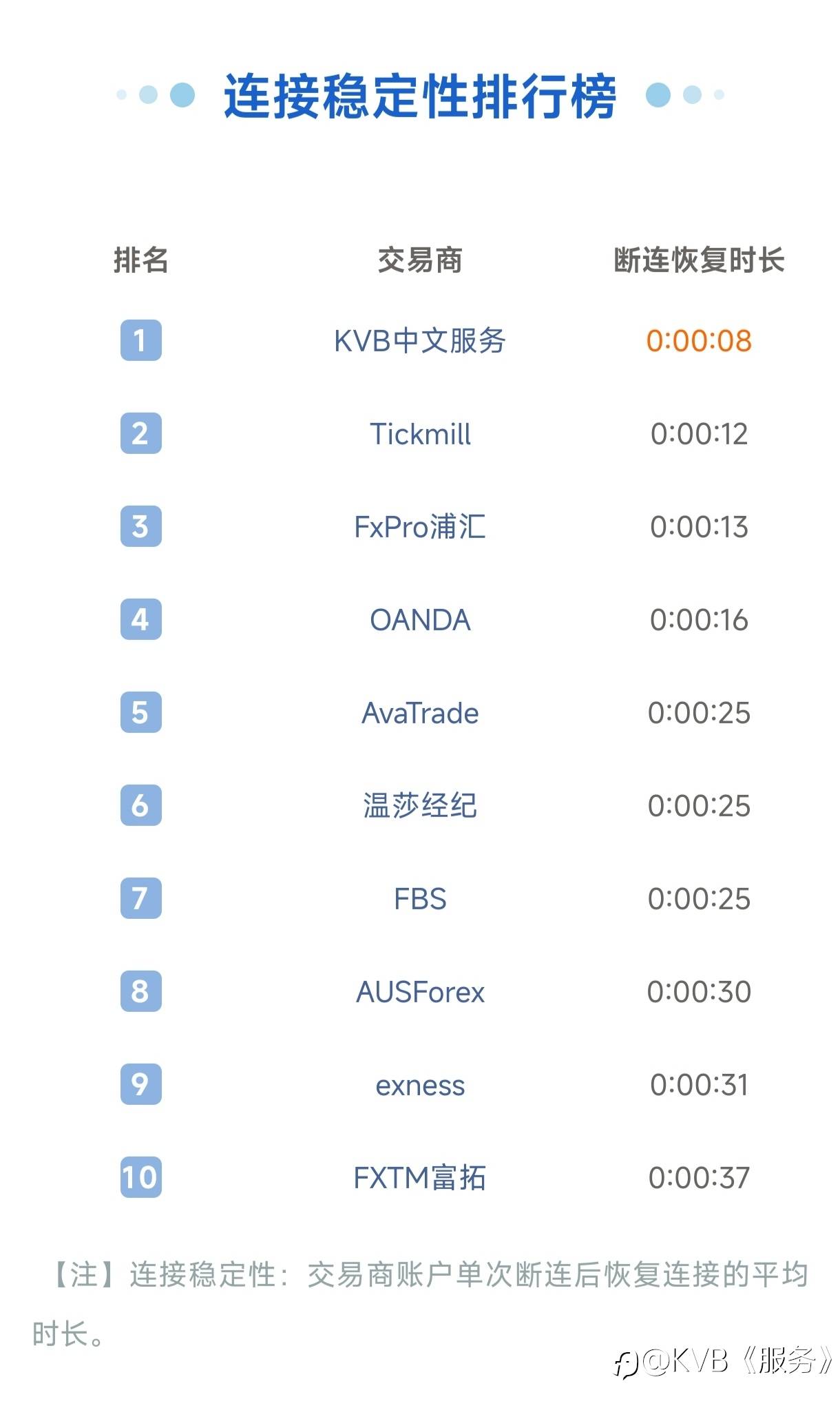The width and height of the screenshot is (840, 1408).
Task: Click the rank 10 number badge
Action: (140, 1177)
